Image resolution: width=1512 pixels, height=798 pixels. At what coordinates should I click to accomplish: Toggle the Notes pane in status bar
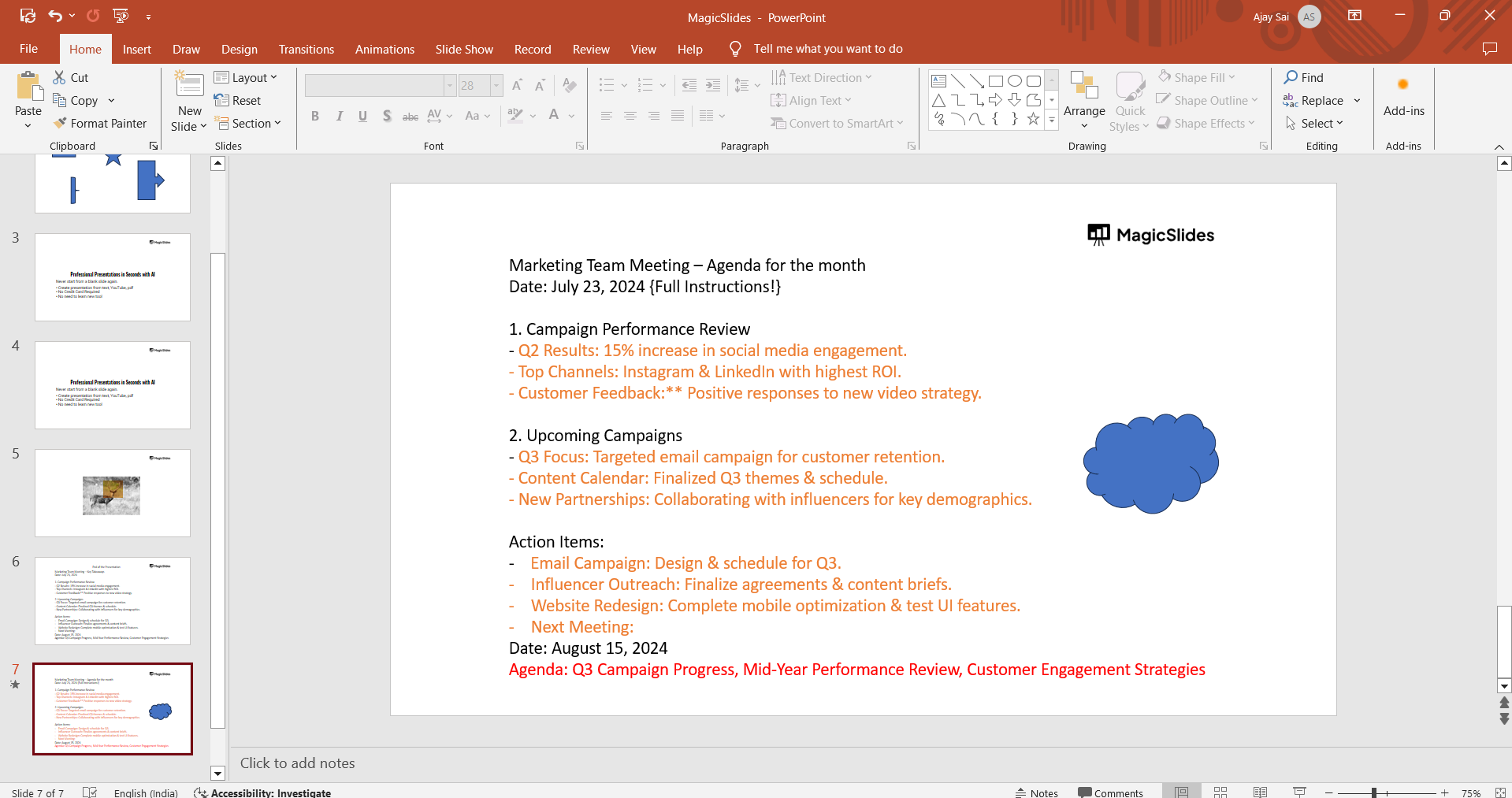(x=1037, y=792)
